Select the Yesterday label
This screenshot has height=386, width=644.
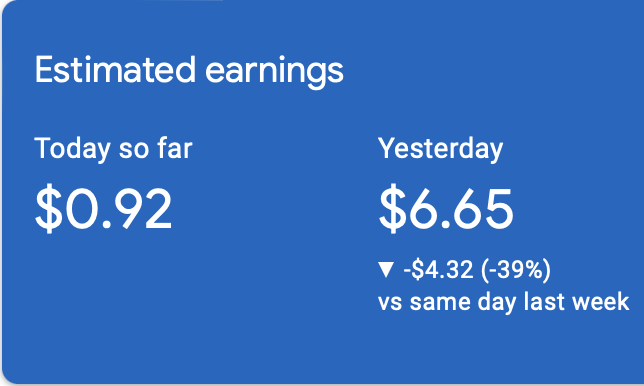tap(440, 149)
